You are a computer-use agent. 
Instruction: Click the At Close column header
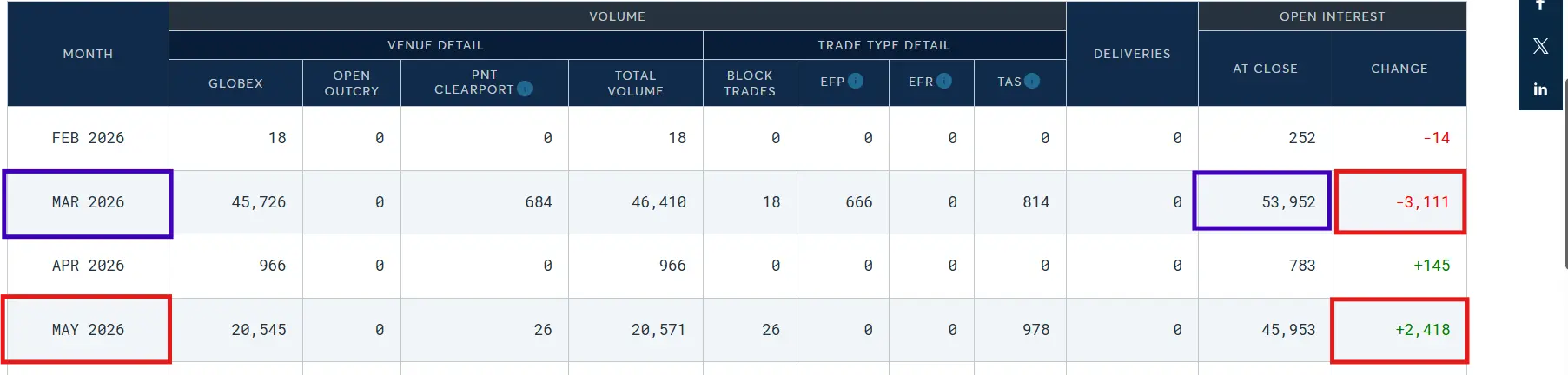pos(1265,69)
